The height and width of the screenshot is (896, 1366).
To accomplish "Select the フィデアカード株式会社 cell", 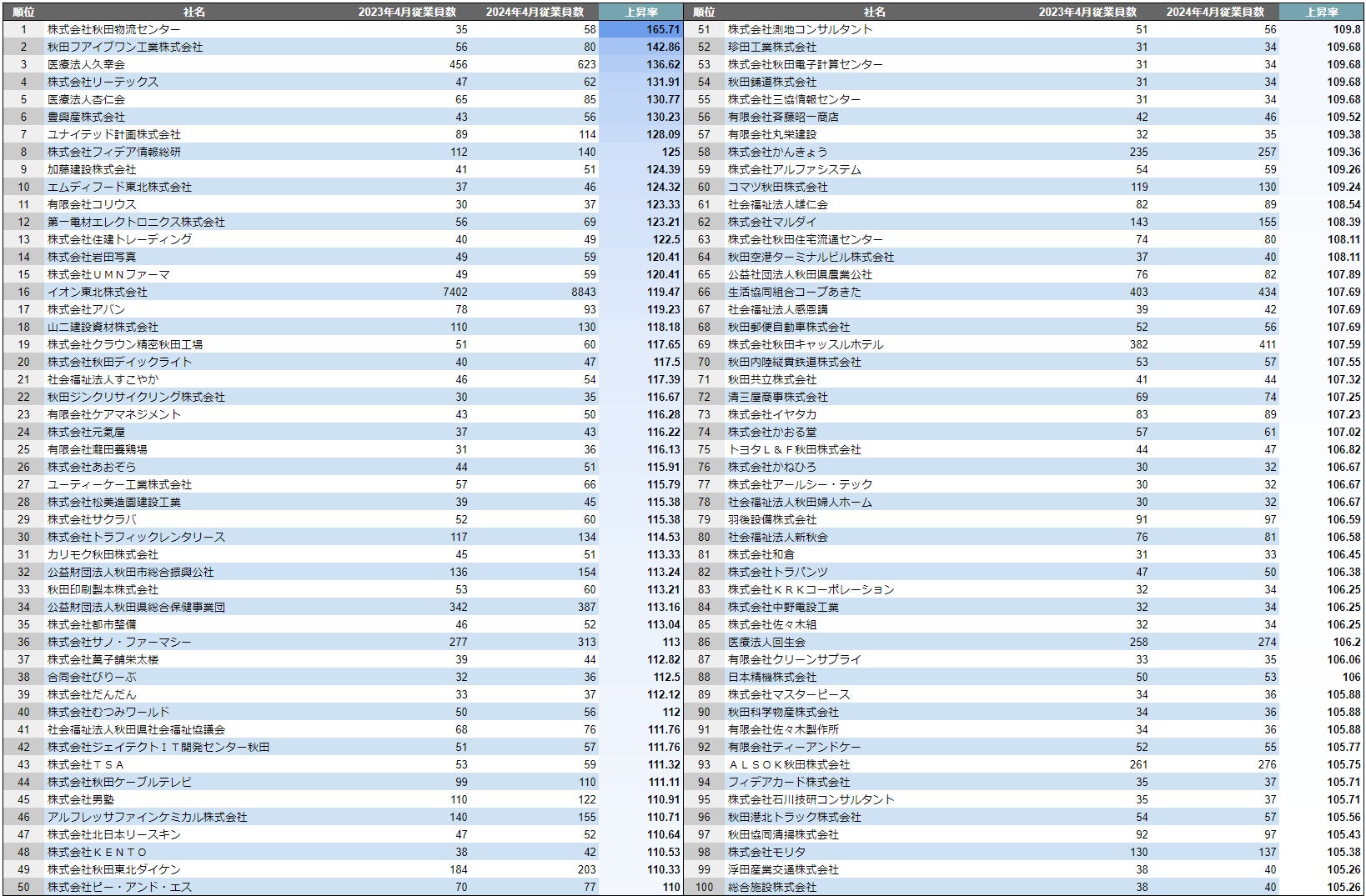I will [789, 782].
